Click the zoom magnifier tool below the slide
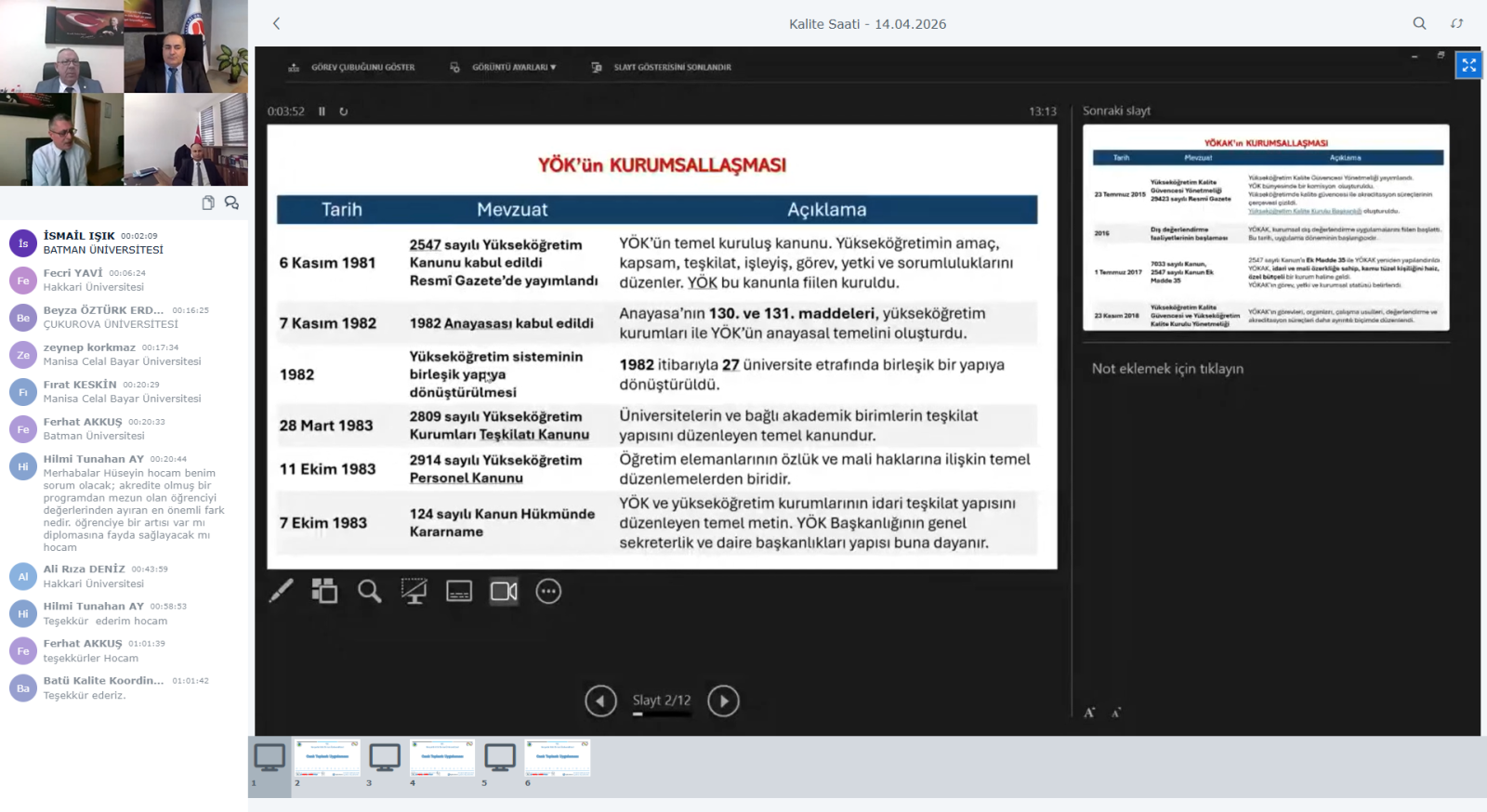 coord(369,591)
